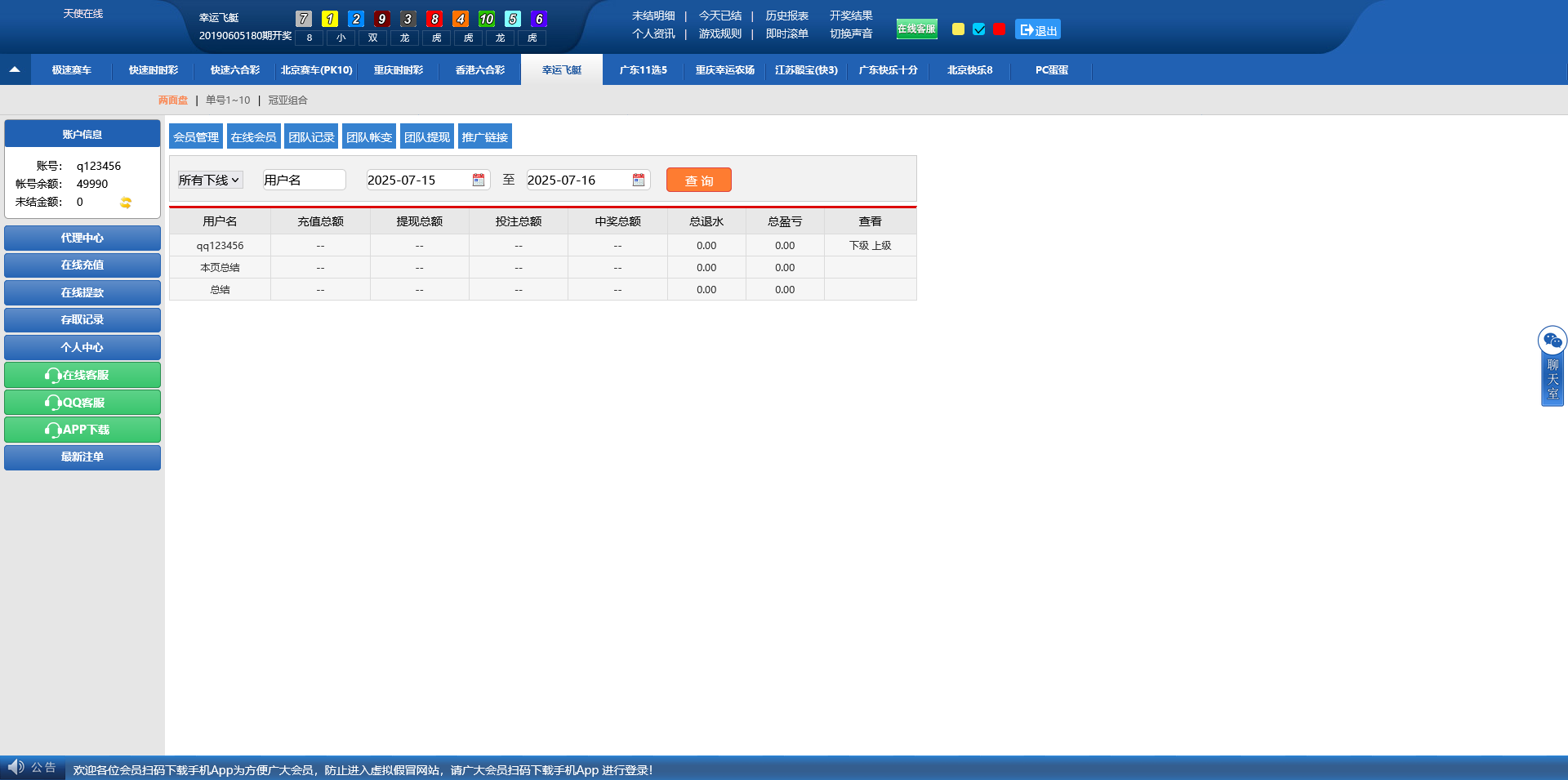Open 个人资讯 link in header
This screenshot has width=1568, height=780.
click(653, 33)
